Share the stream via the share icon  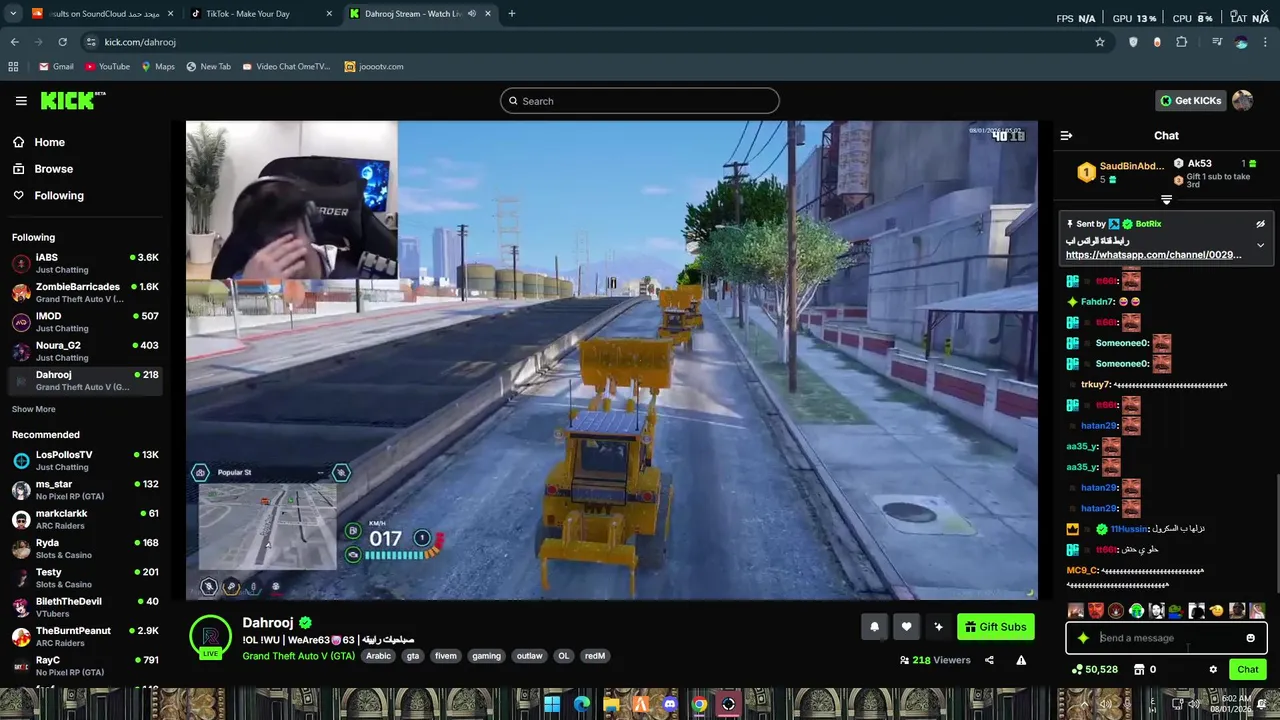point(989,660)
